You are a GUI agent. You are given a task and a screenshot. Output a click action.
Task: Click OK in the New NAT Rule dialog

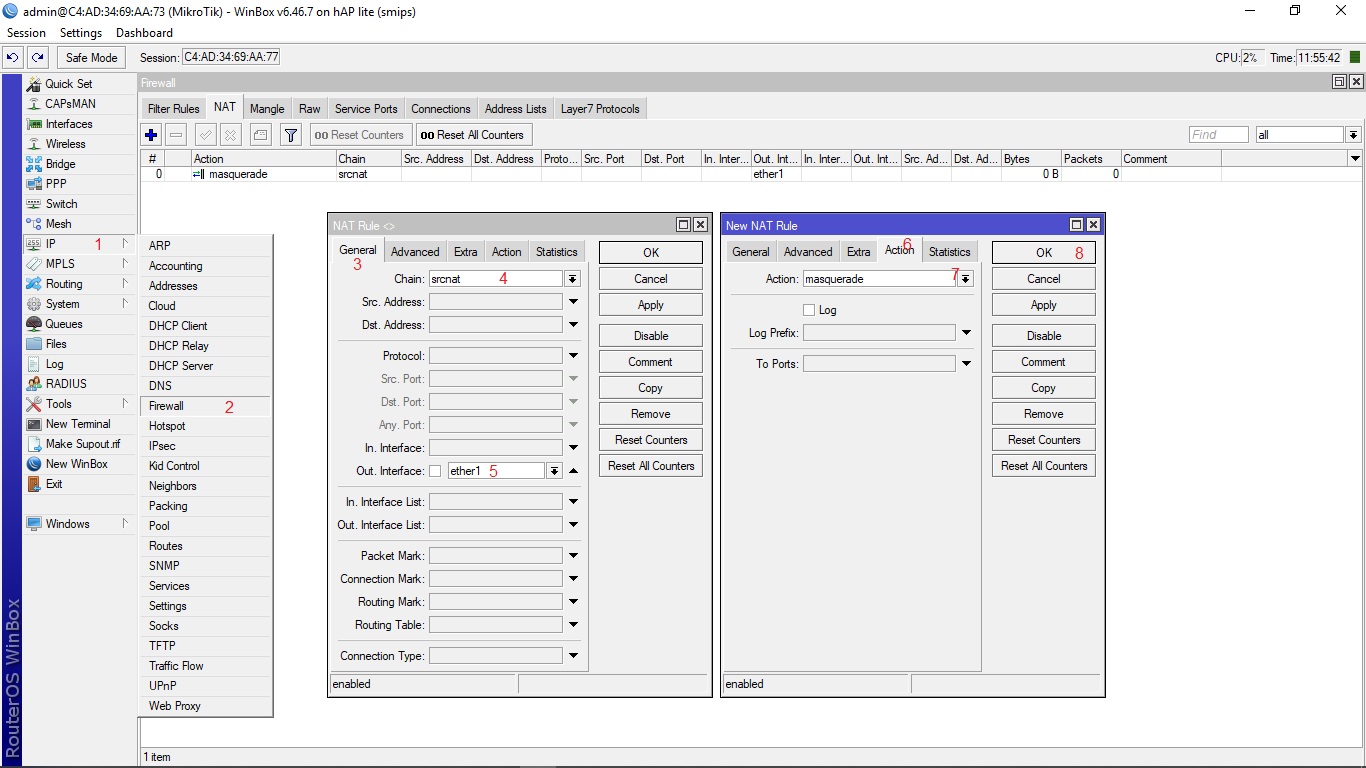[1044, 253]
